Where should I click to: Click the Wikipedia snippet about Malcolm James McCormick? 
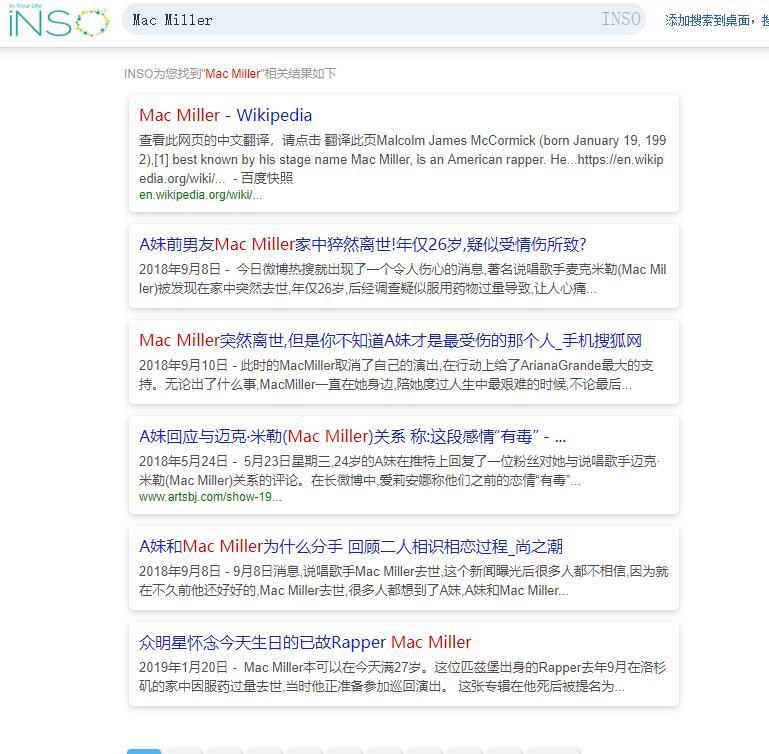(402, 159)
